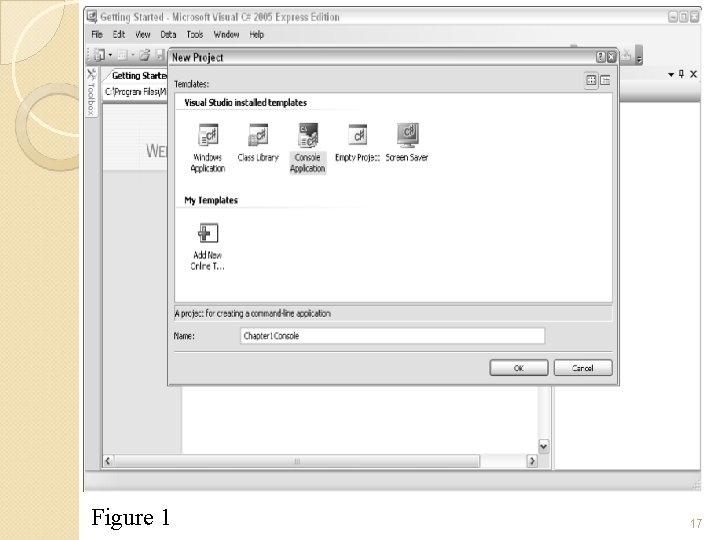Click the toolbar options overflow arrow
Screen dimensions: 720x540
[x=639, y=56]
